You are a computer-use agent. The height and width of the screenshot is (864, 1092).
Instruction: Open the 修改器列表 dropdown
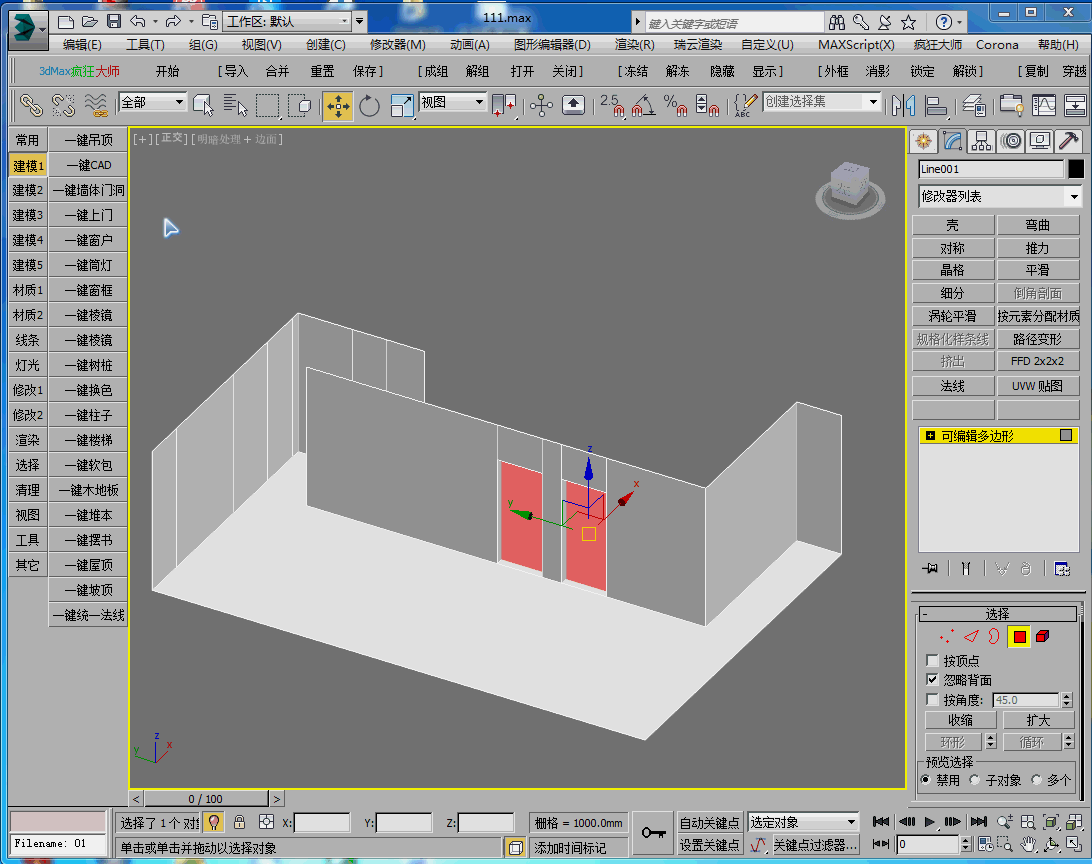[999, 196]
